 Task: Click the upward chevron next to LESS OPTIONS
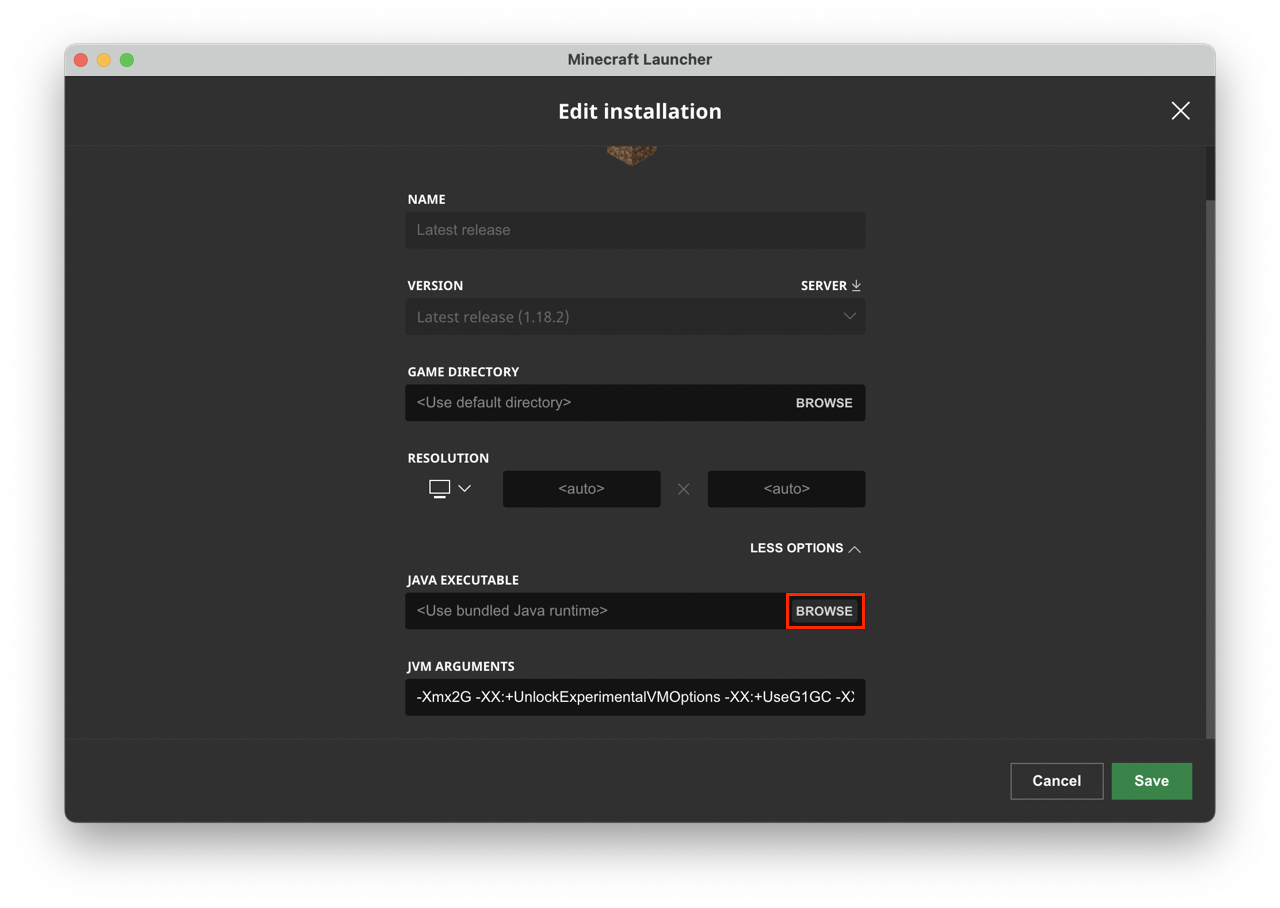[x=856, y=548]
